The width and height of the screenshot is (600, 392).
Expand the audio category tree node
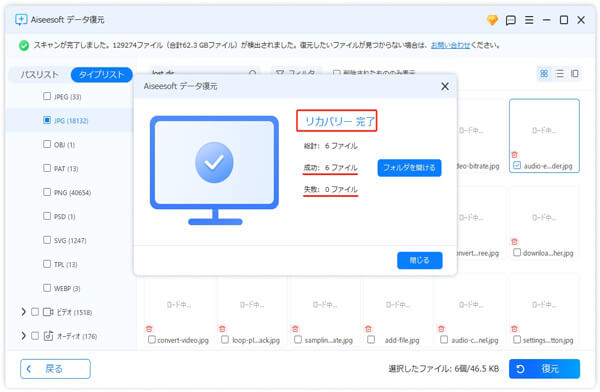point(23,336)
